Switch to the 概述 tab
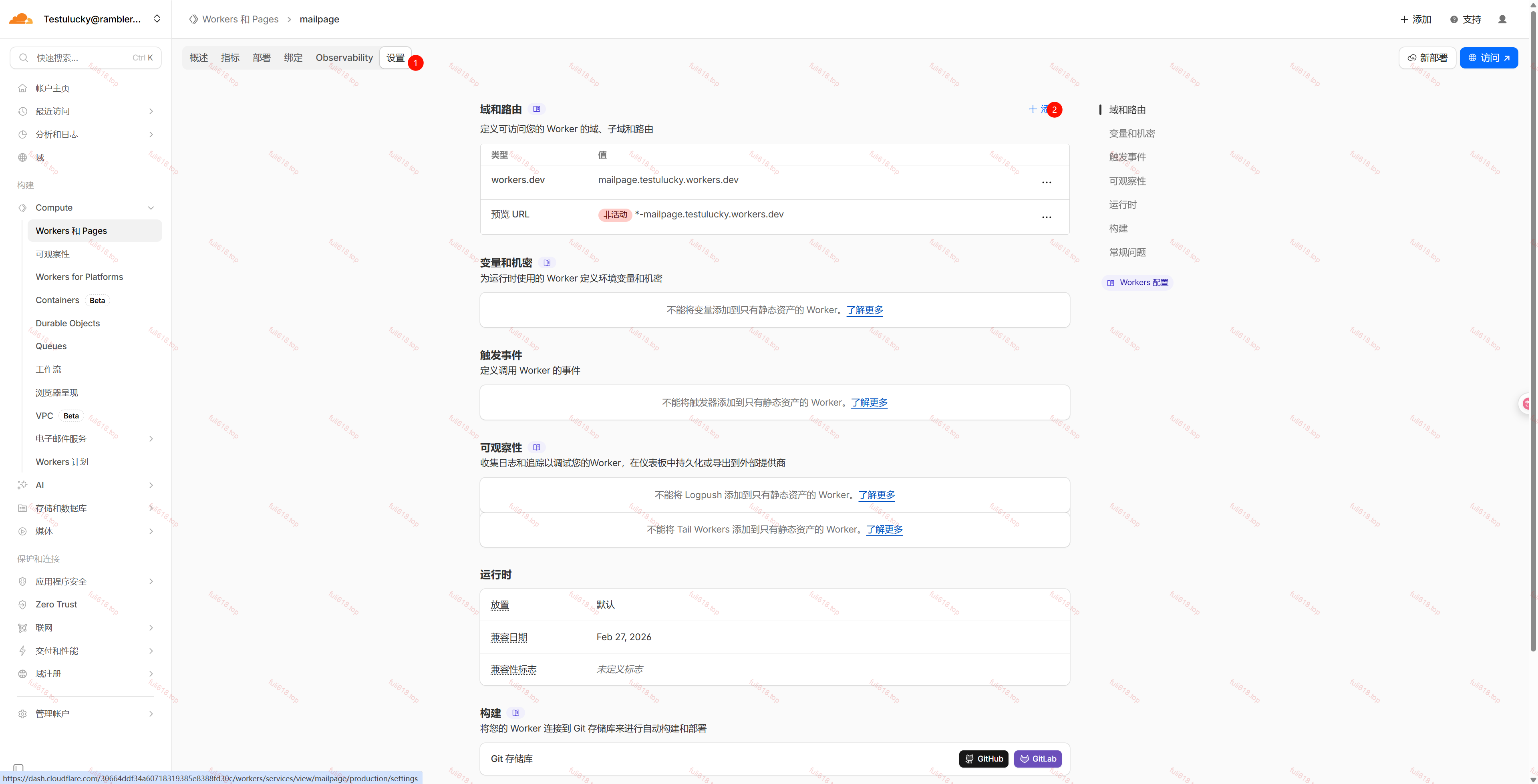Image resolution: width=1538 pixels, height=784 pixels. 199,57
